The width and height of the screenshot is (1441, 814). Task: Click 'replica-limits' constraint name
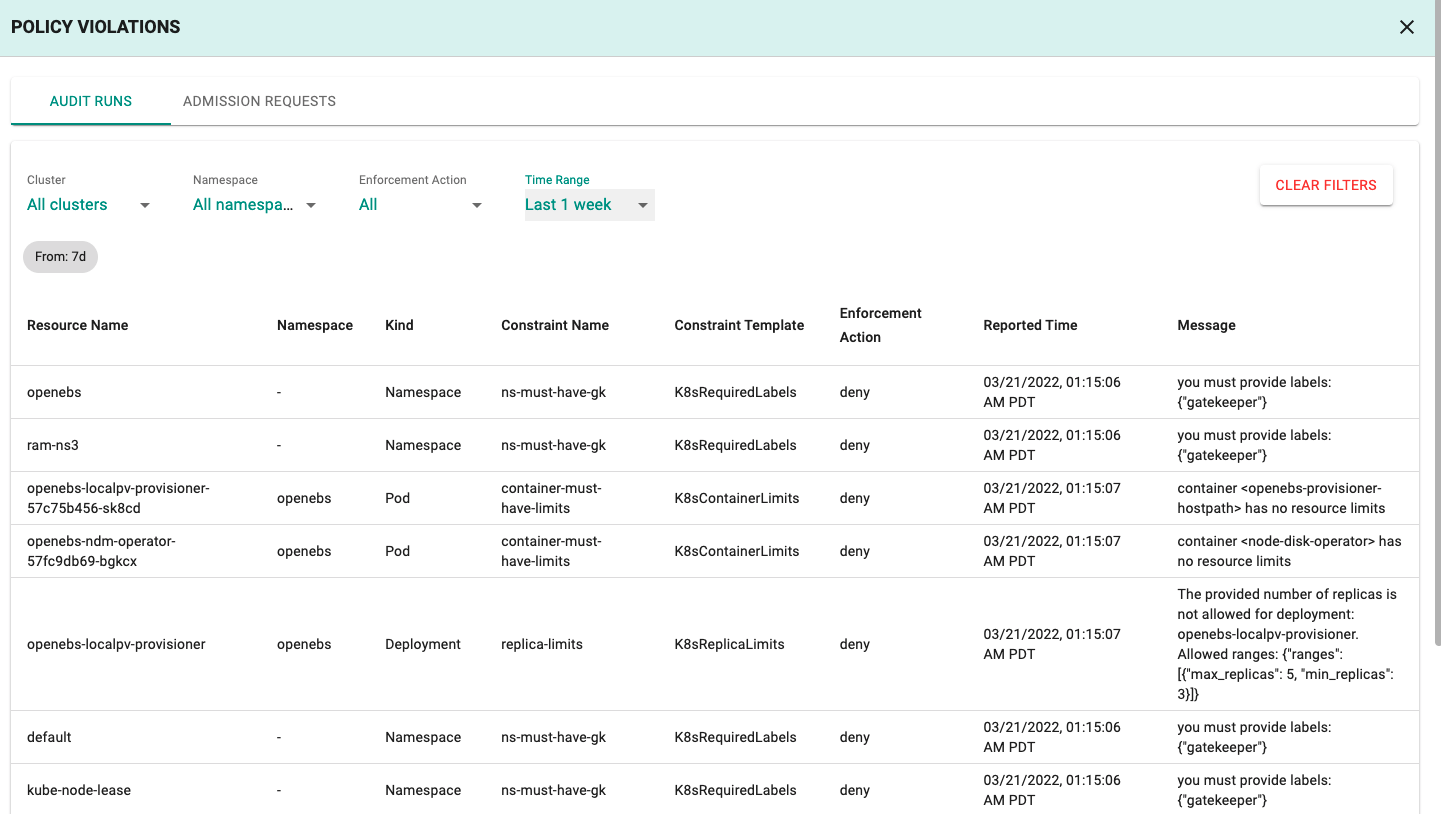coord(542,644)
